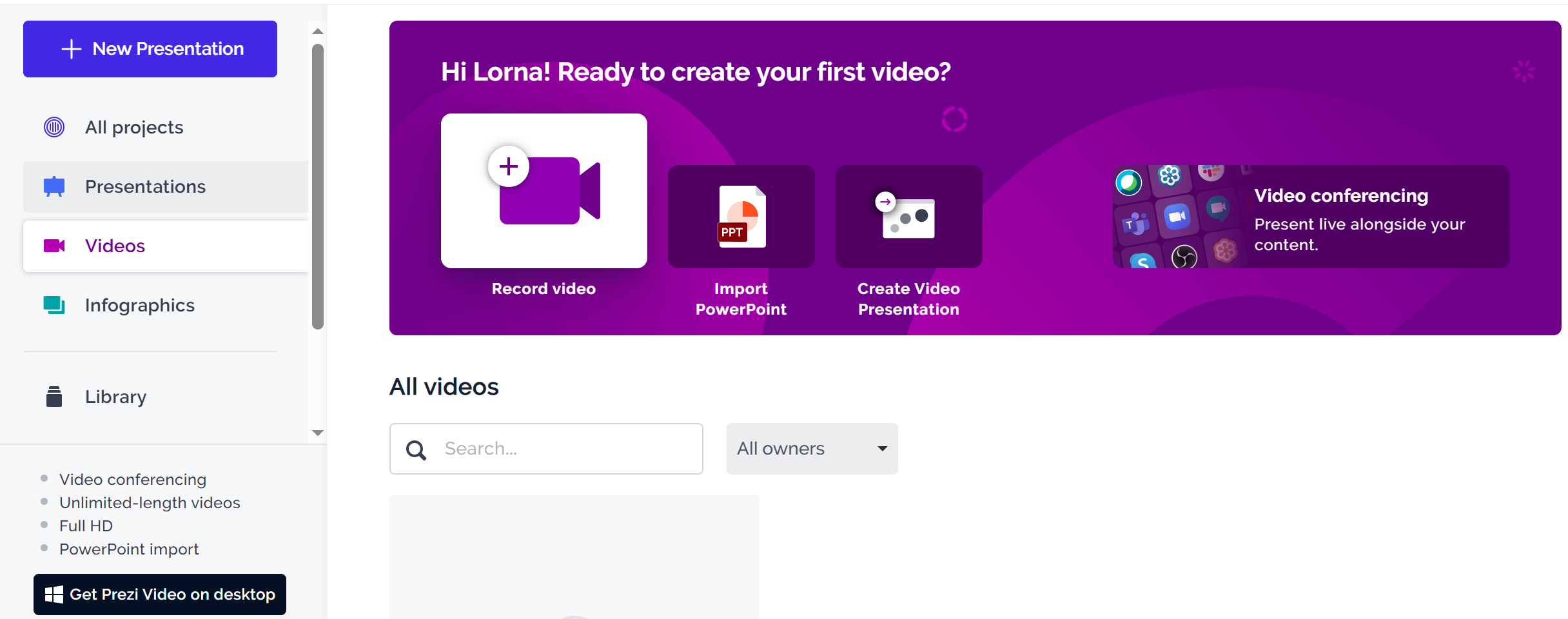The height and width of the screenshot is (619, 1568).
Task: Click the Zoom app icon in conferencing card
Action: tap(1177, 217)
